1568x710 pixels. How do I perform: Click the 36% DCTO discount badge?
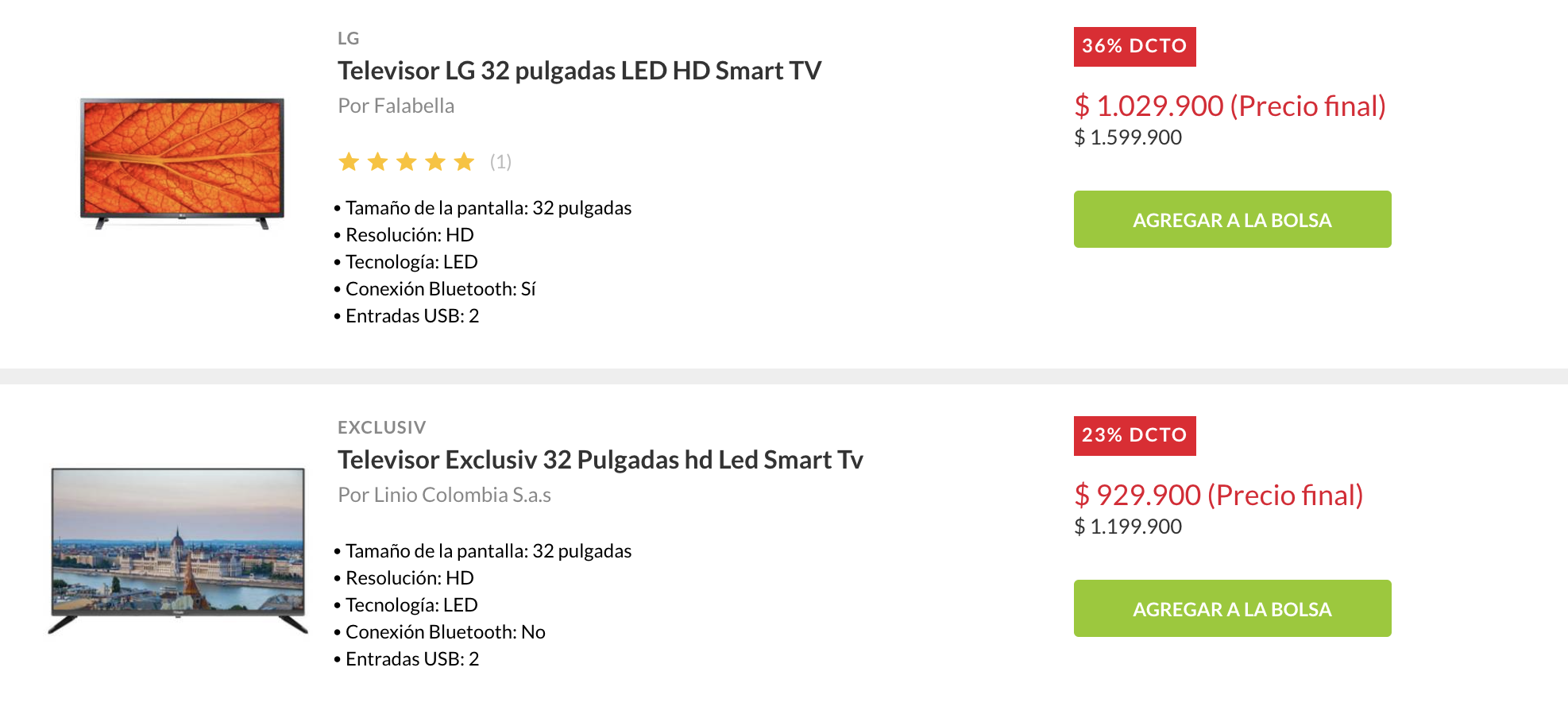[x=1134, y=47]
